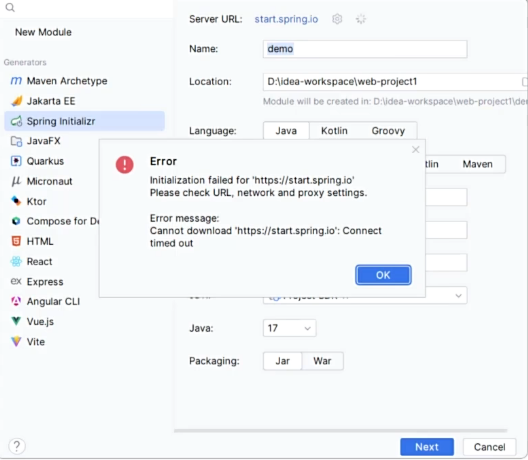528x460 pixels.
Task: Select the Jakarta EE generator icon
Action: (16, 101)
